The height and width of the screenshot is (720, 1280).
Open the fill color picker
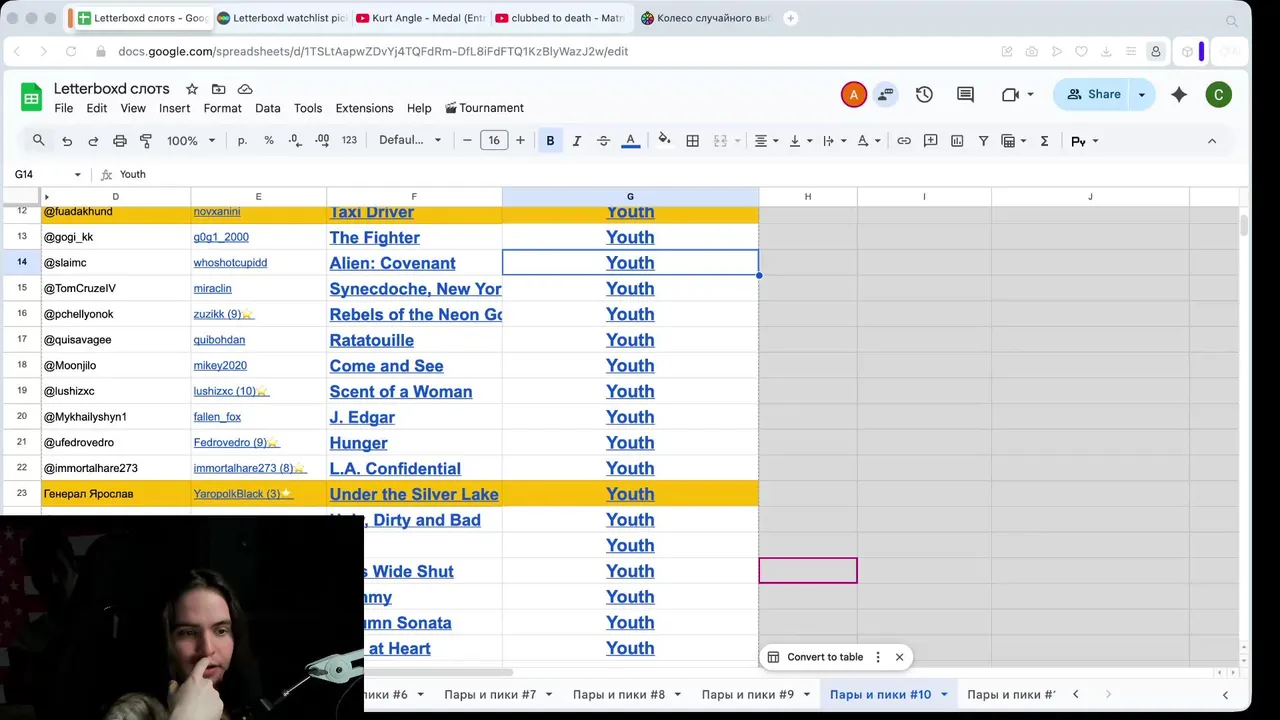[x=665, y=141]
